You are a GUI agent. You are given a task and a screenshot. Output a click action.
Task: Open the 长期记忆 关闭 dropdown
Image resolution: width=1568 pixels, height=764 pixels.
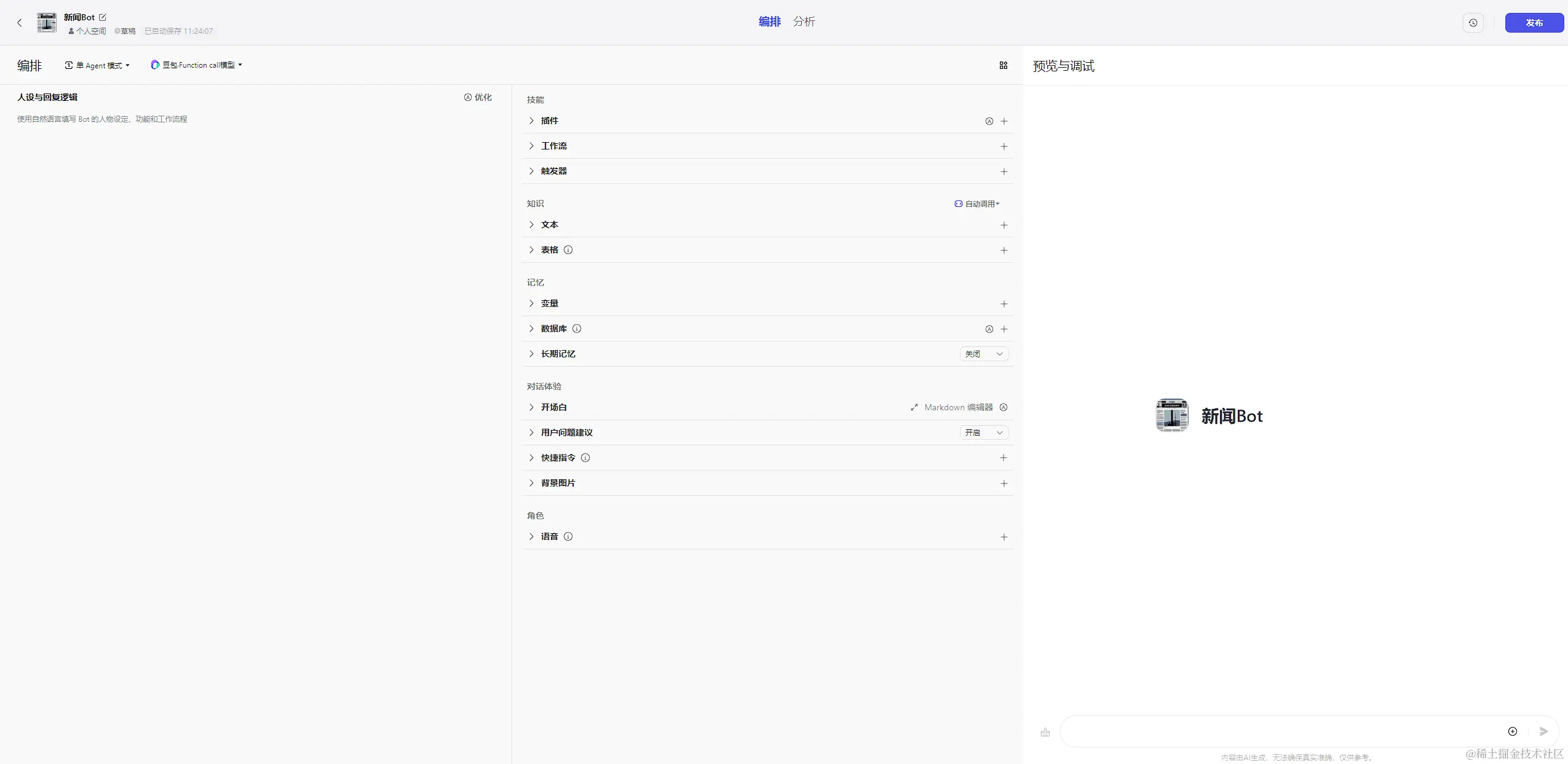(x=984, y=354)
